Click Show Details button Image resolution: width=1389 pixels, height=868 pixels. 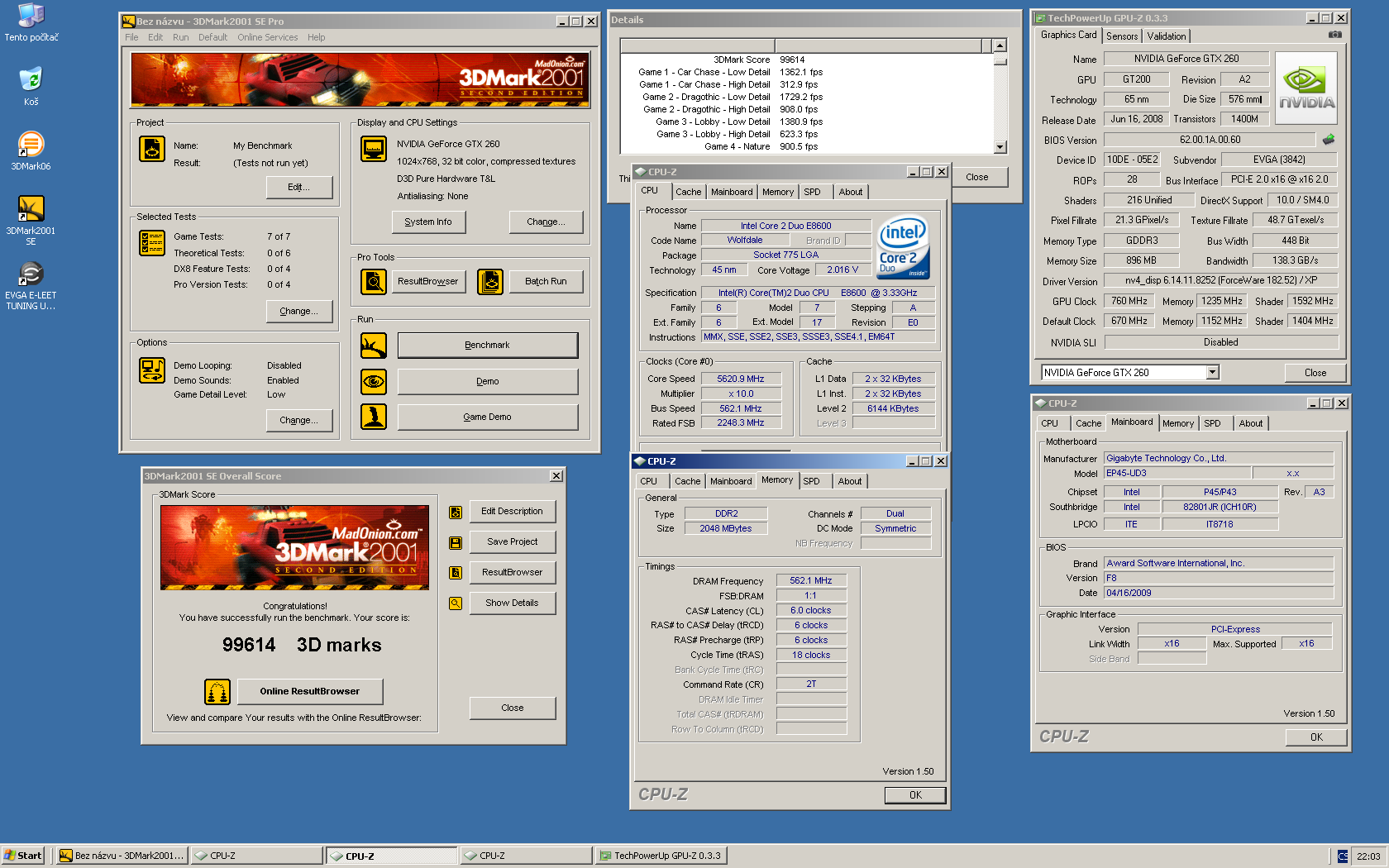click(x=513, y=603)
